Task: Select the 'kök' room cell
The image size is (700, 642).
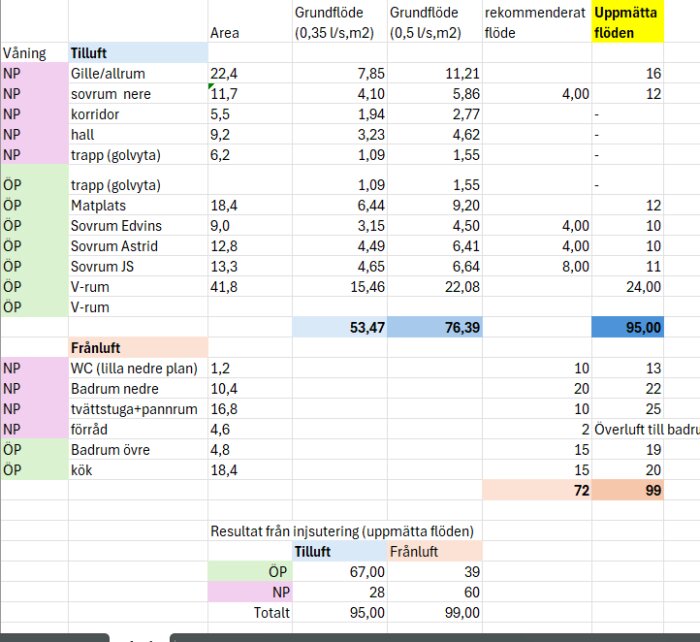Action: (138, 470)
